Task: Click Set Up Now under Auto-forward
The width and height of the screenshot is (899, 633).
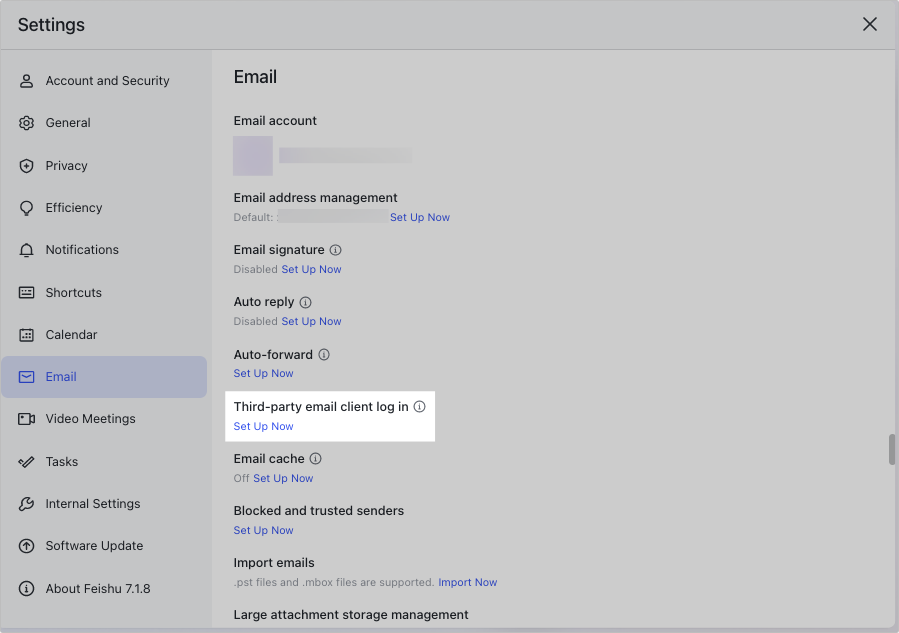Action: [x=263, y=373]
